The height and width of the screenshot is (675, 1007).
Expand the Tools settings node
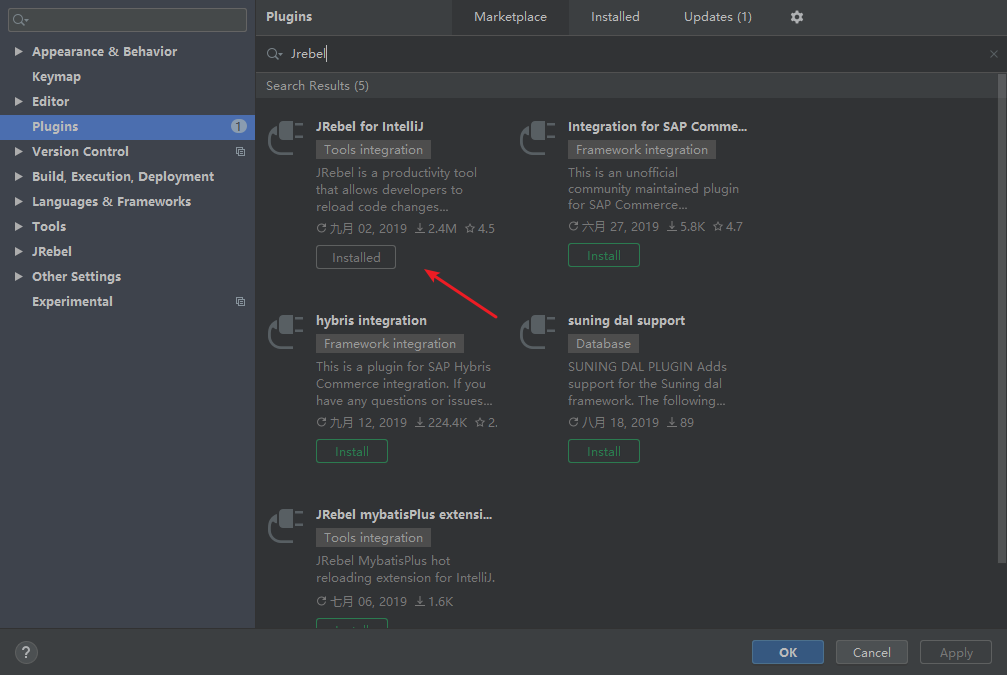19,227
